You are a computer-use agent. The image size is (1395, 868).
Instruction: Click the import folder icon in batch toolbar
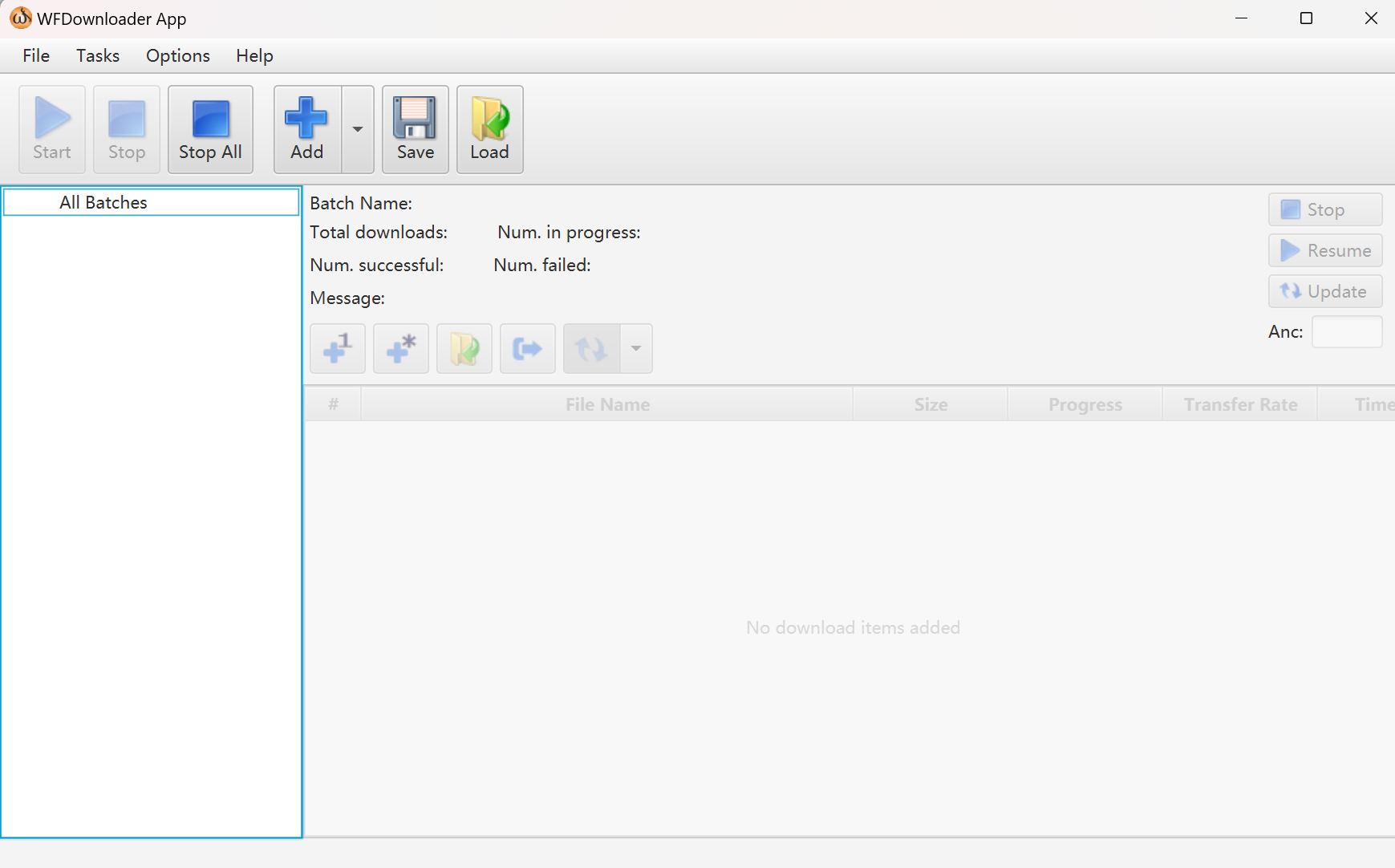coord(464,349)
